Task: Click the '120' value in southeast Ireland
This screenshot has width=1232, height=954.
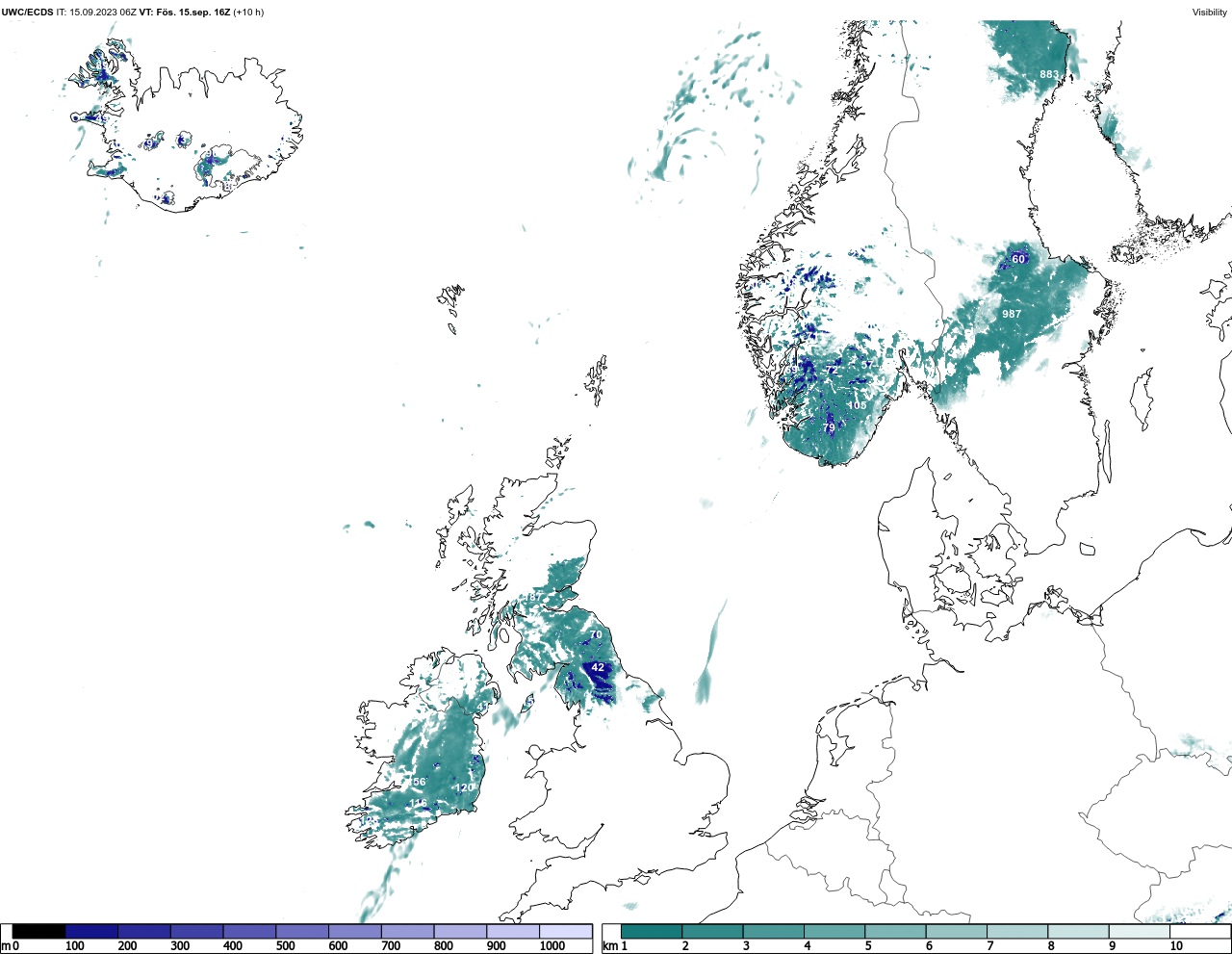Action: click(465, 788)
